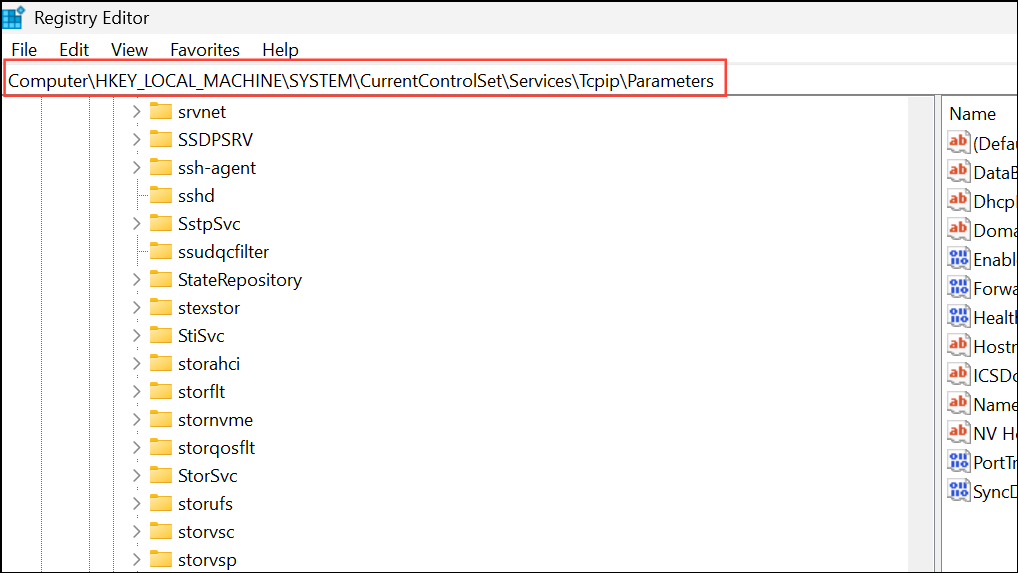Image resolution: width=1018 pixels, height=573 pixels.
Task: Expand the ssh-agent key
Action: coord(136,167)
